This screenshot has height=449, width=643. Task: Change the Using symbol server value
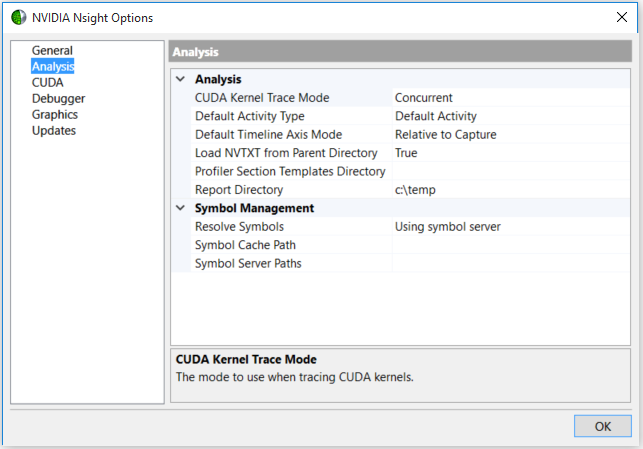click(511, 226)
